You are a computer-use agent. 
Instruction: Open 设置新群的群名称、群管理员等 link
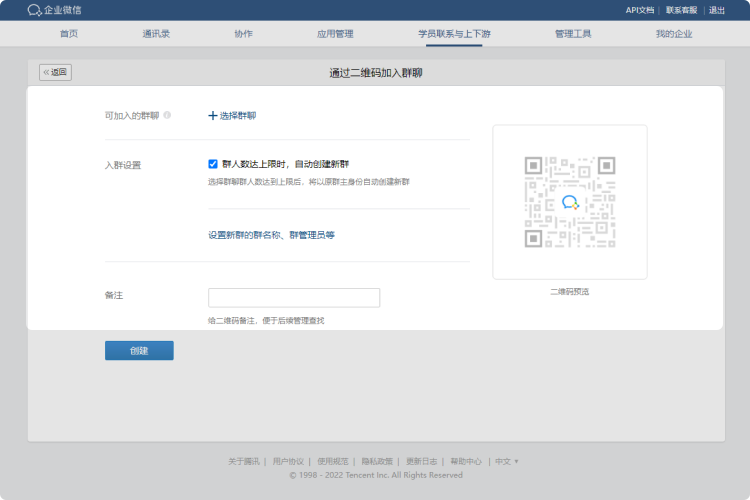pos(271,235)
